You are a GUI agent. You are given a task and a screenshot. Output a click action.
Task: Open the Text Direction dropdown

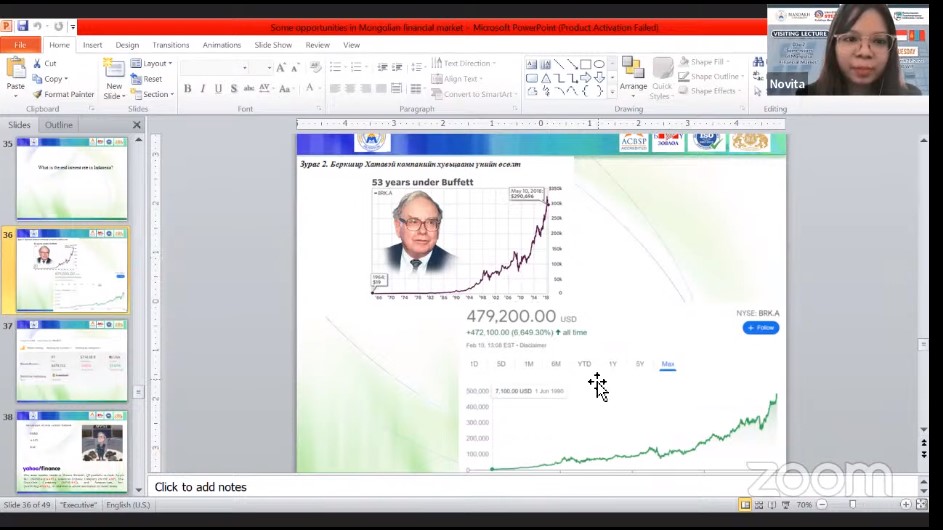pos(464,63)
